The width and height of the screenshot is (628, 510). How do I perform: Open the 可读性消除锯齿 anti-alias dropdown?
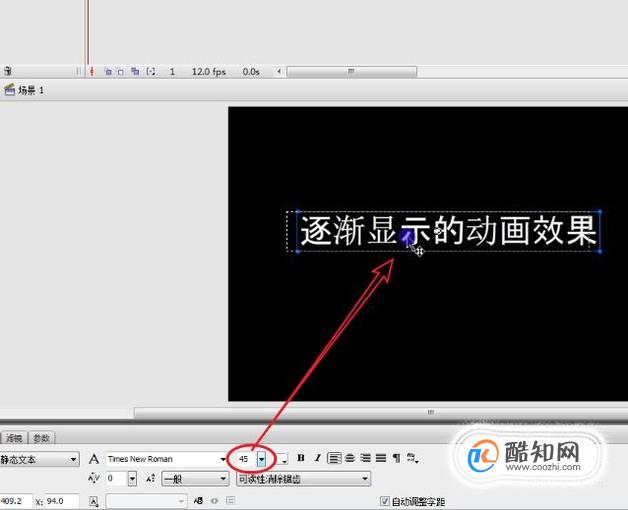(304, 479)
